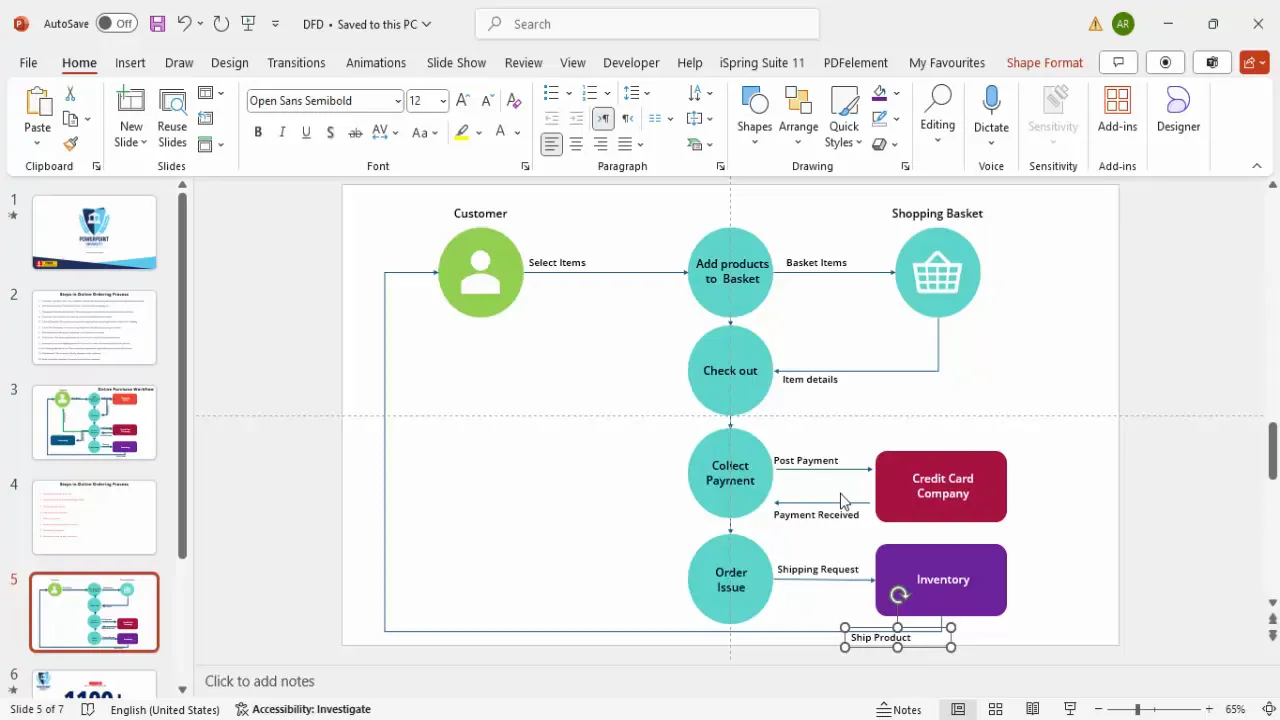Click the accessibility warning icon in title bar
Image resolution: width=1280 pixels, height=720 pixels.
1096,24
